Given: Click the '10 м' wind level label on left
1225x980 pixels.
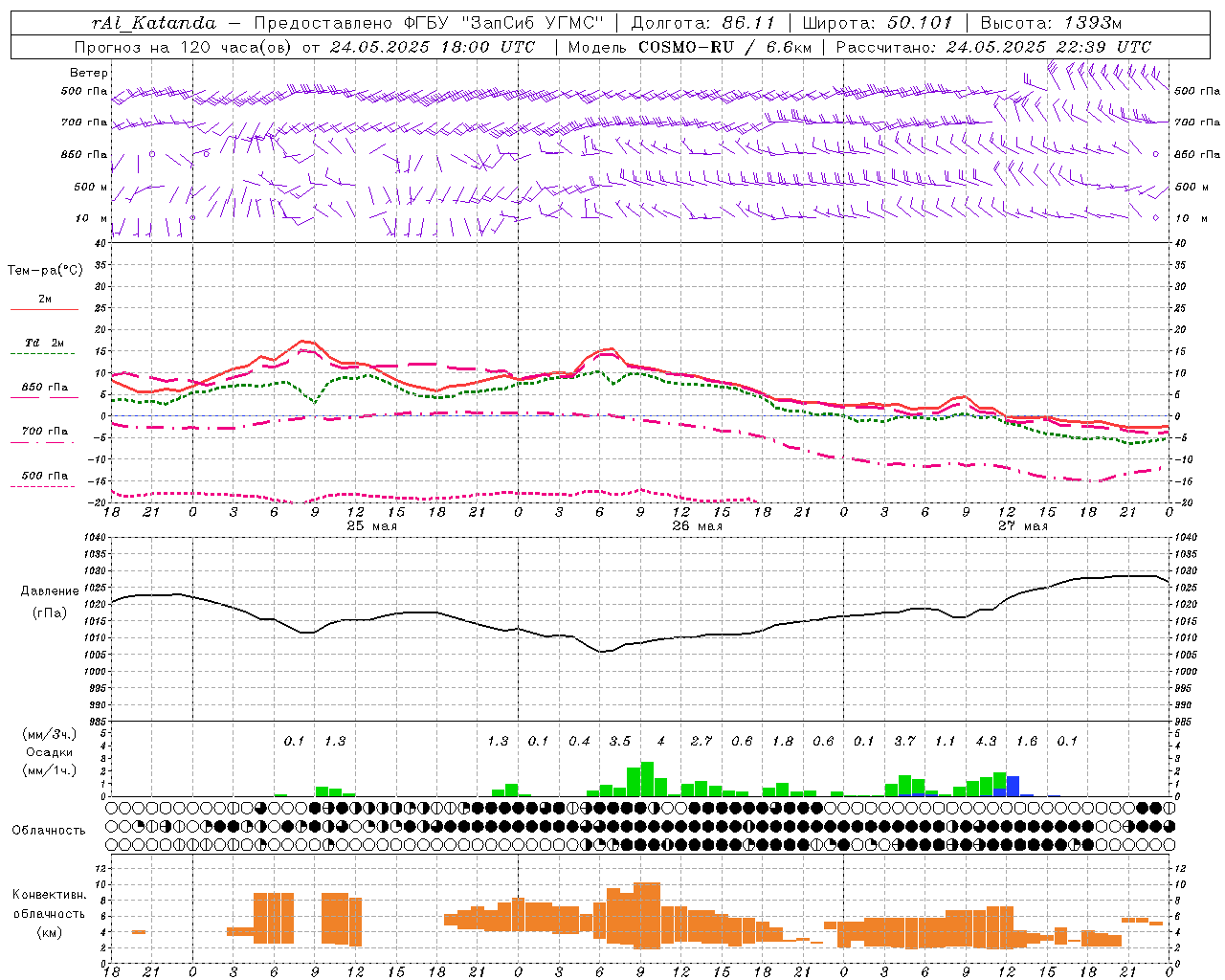Looking at the screenshot, I should 91,218.
